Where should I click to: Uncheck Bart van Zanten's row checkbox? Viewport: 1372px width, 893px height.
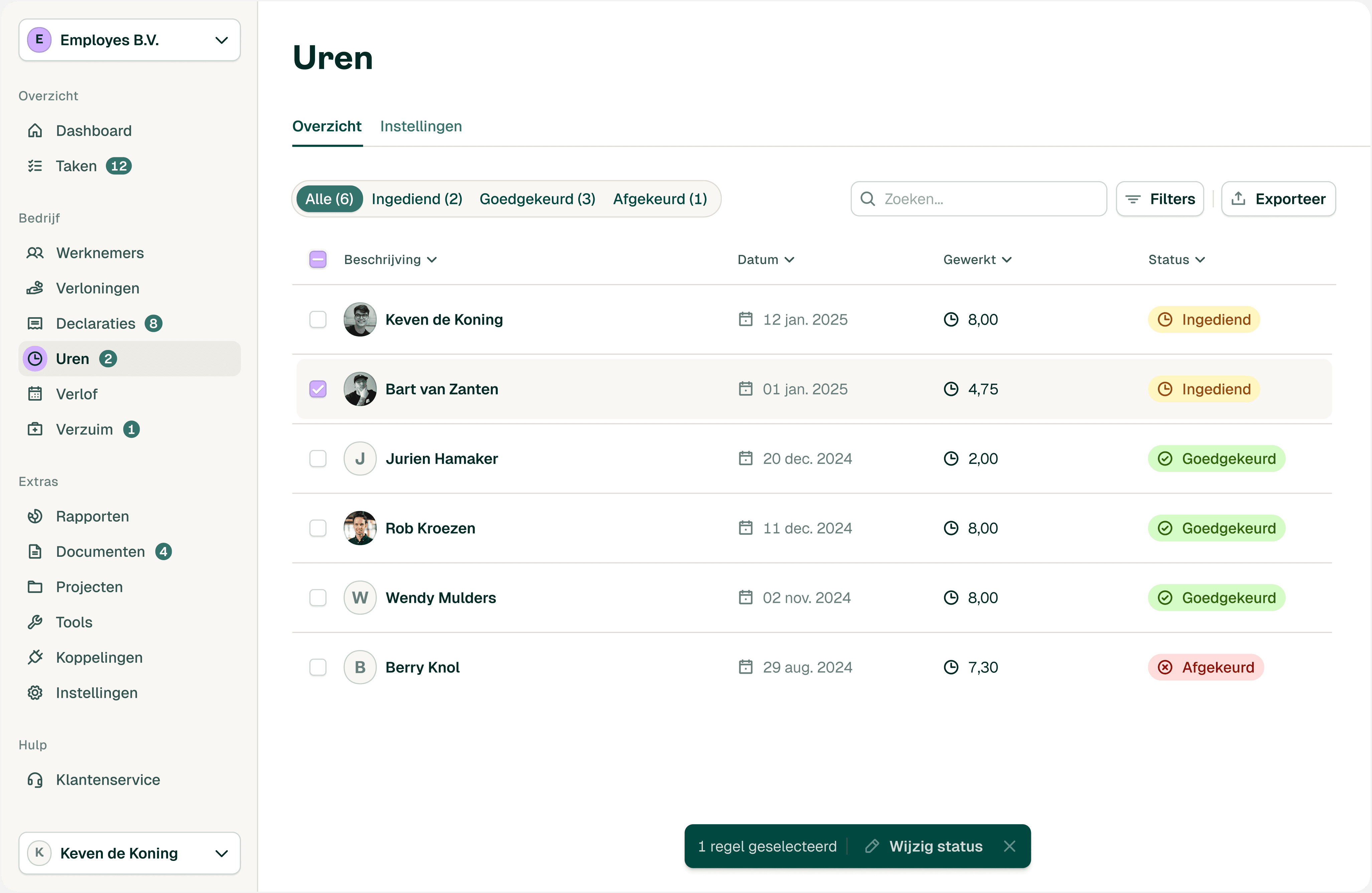point(318,389)
